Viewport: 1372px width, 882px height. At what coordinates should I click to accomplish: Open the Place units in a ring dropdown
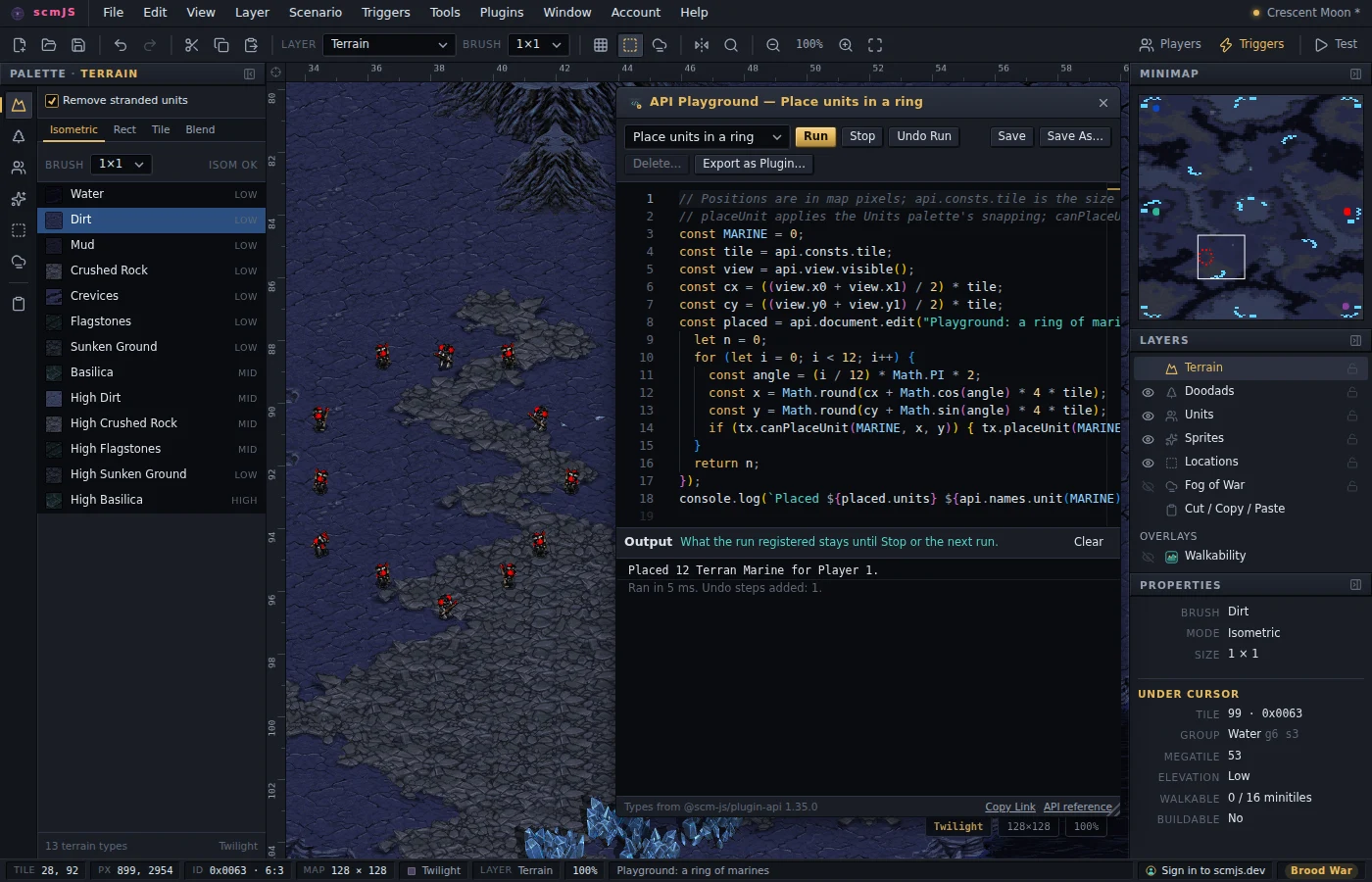707,137
